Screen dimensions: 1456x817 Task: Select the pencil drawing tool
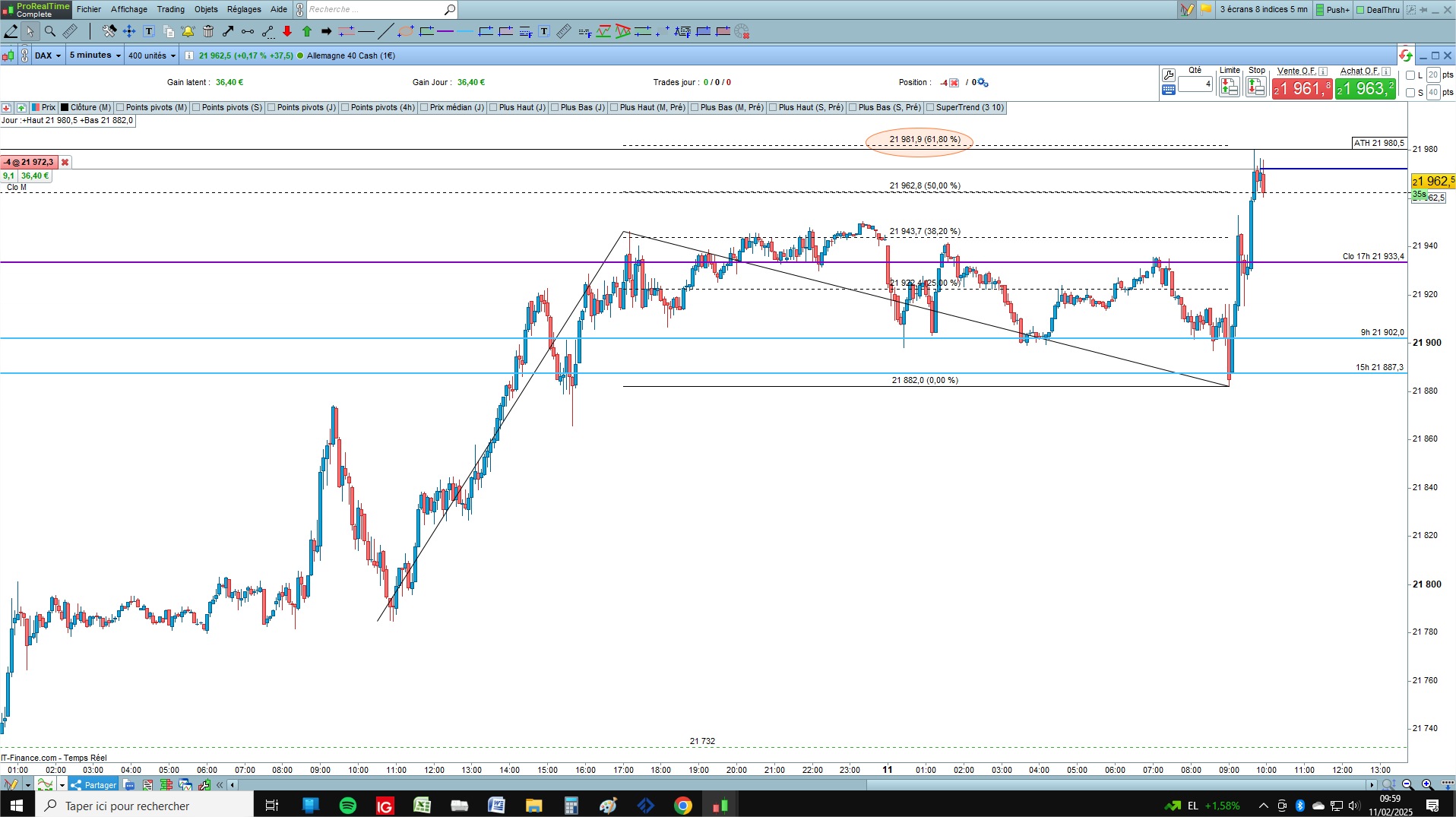click(11, 31)
